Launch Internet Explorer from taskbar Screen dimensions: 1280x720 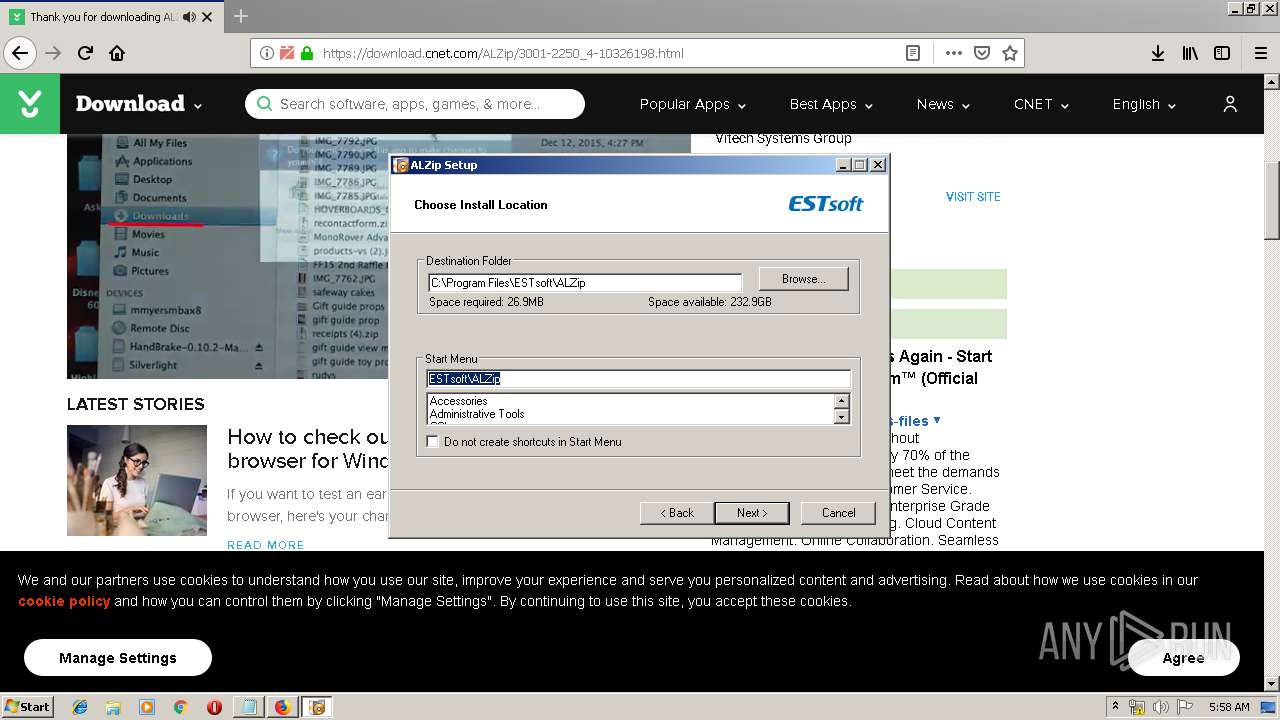pyautogui.click(x=80, y=707)
